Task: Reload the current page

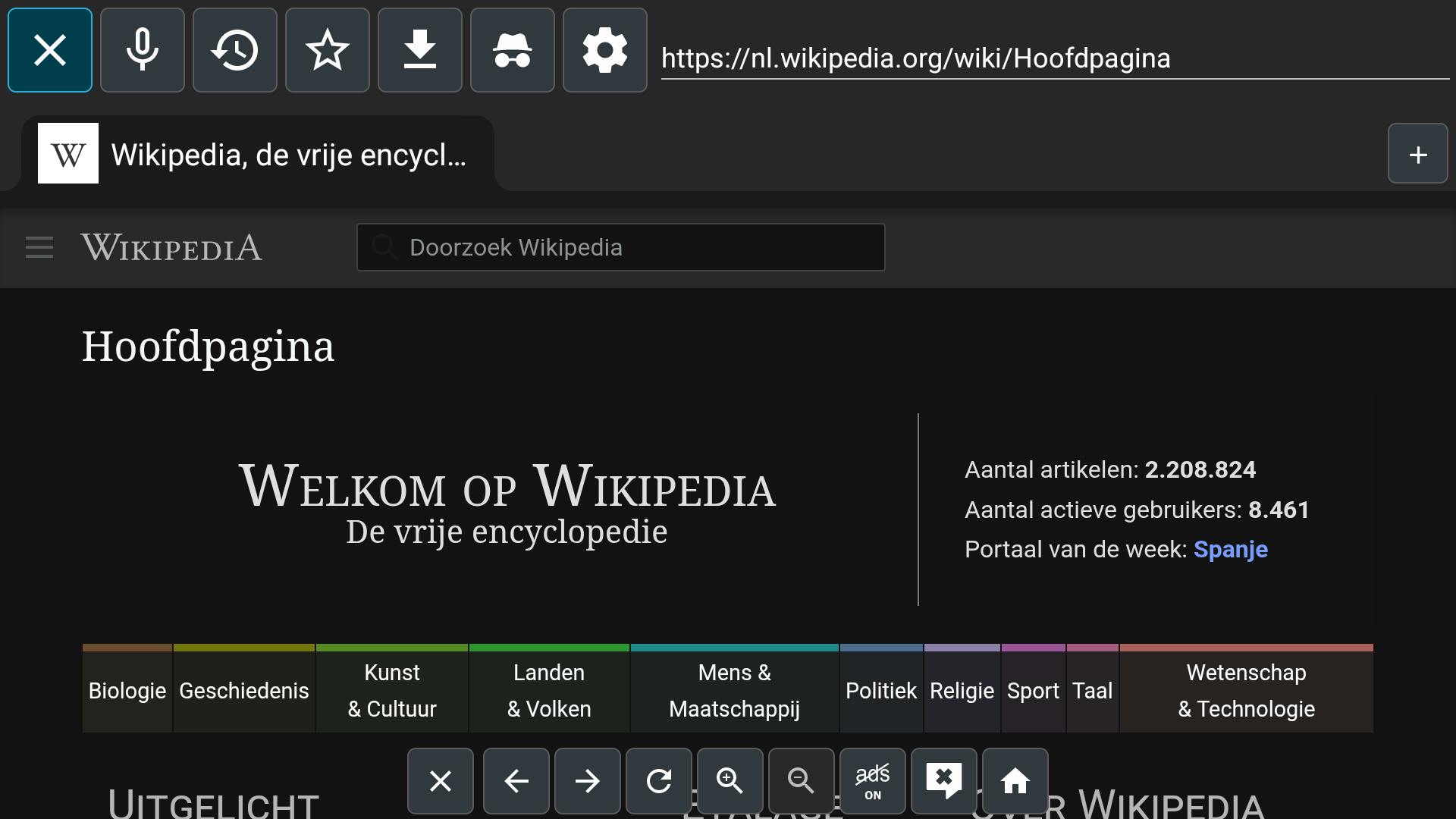Action: tap(659, 781)
